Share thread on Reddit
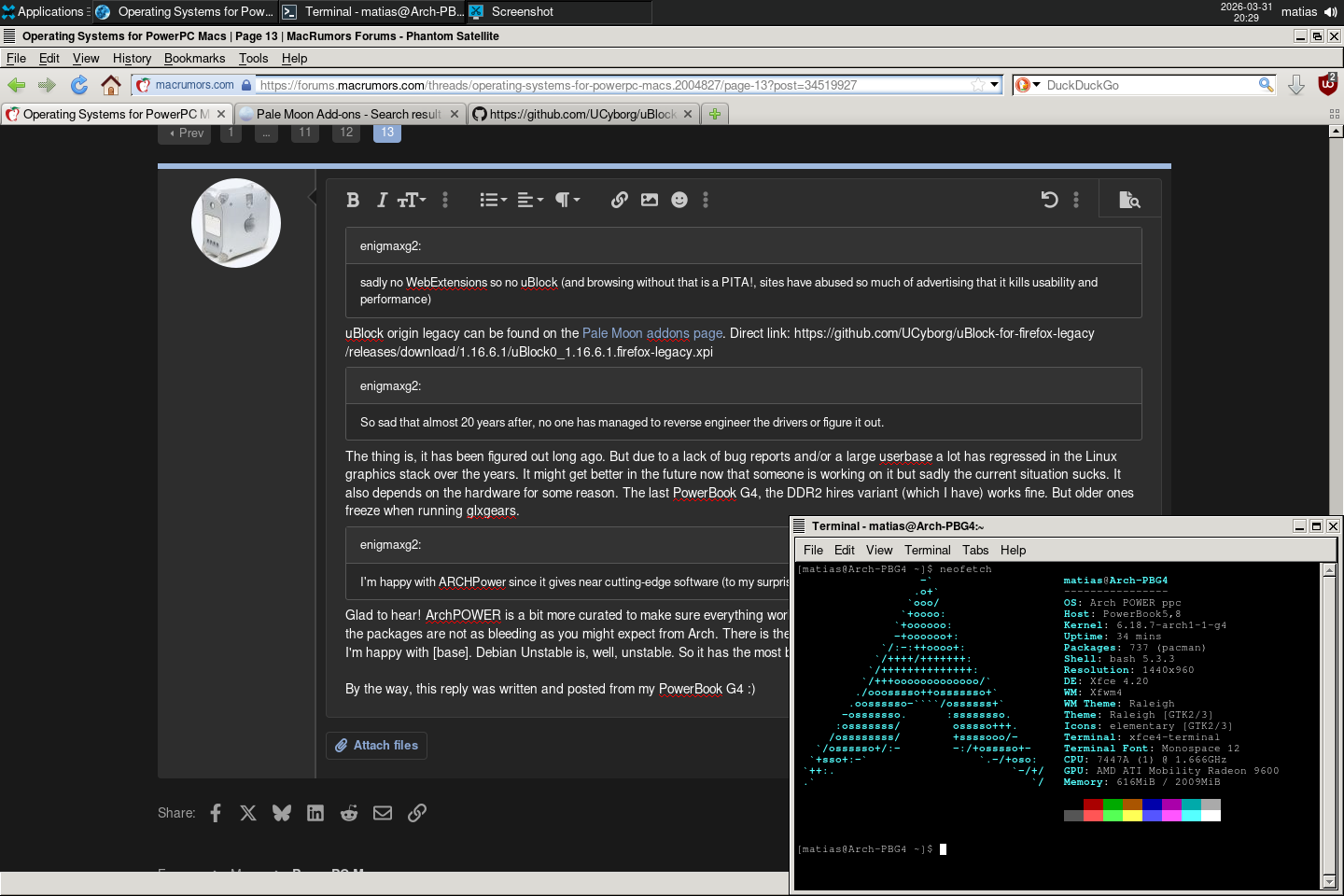 (x=349, y=813)
